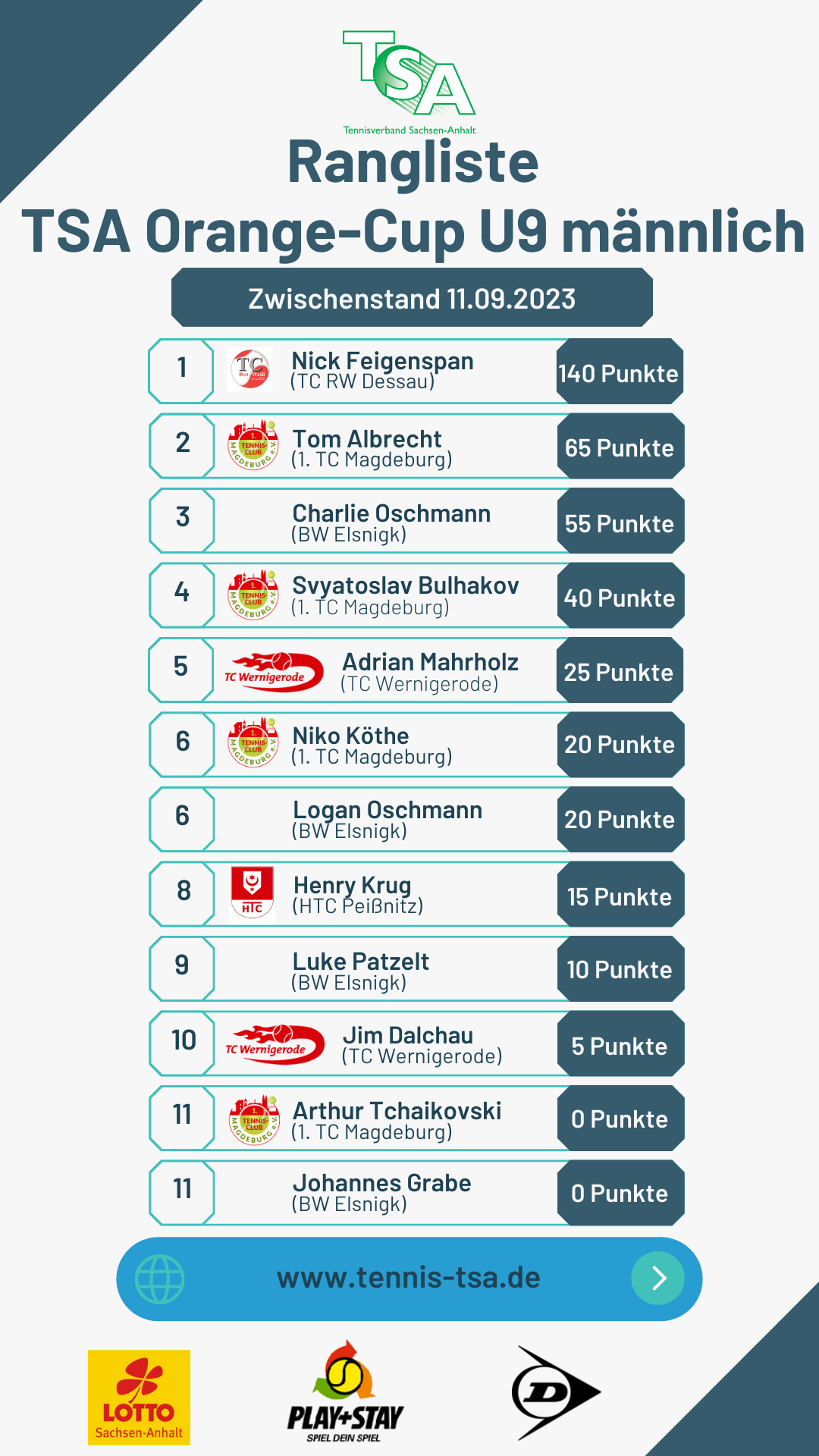Click the TC Wernigerode logo beside Adrian Mahrholz
Screen dimensions: 819x1456
click(x=274, y=672)
